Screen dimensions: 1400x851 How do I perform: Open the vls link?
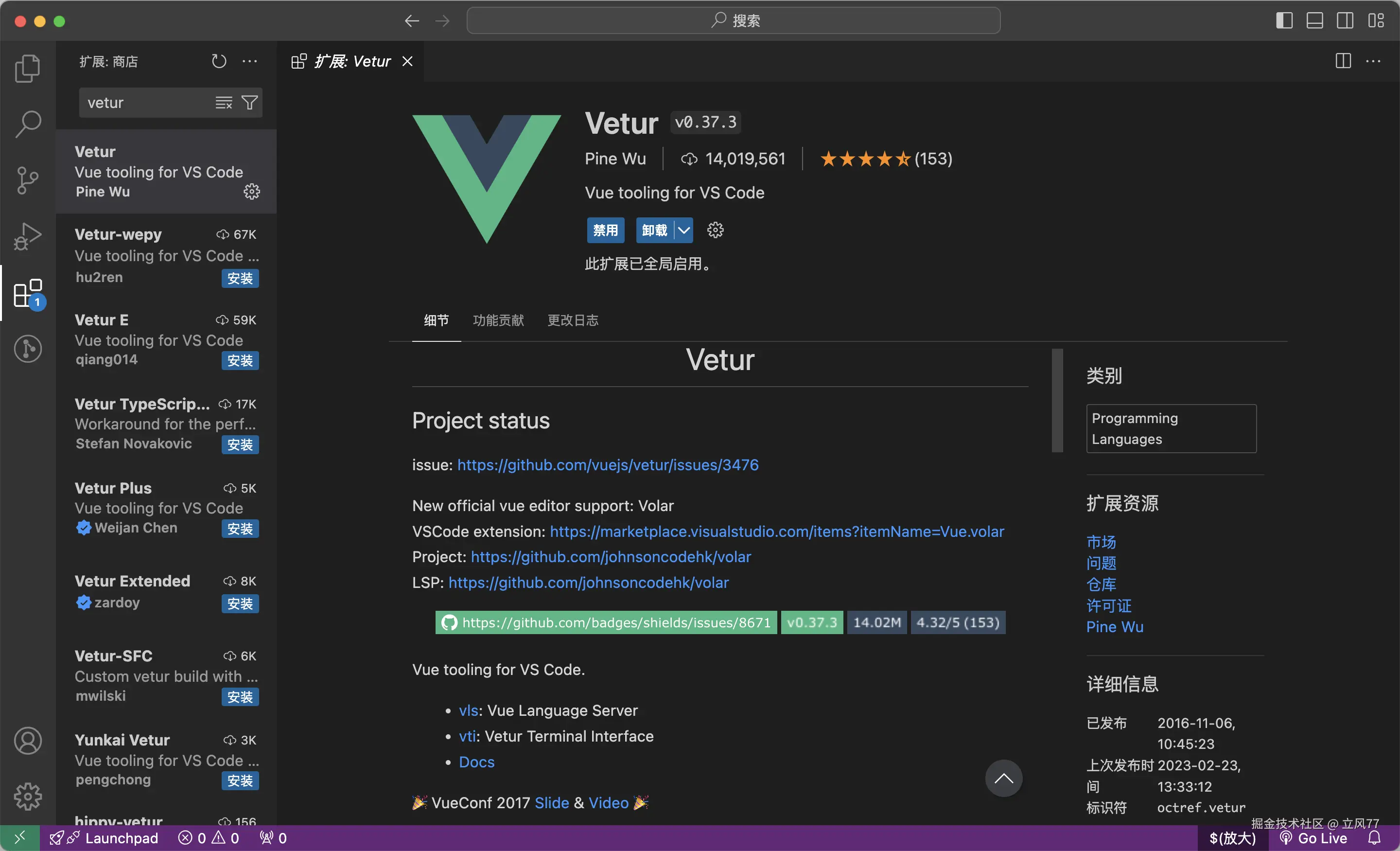[468, 710]
